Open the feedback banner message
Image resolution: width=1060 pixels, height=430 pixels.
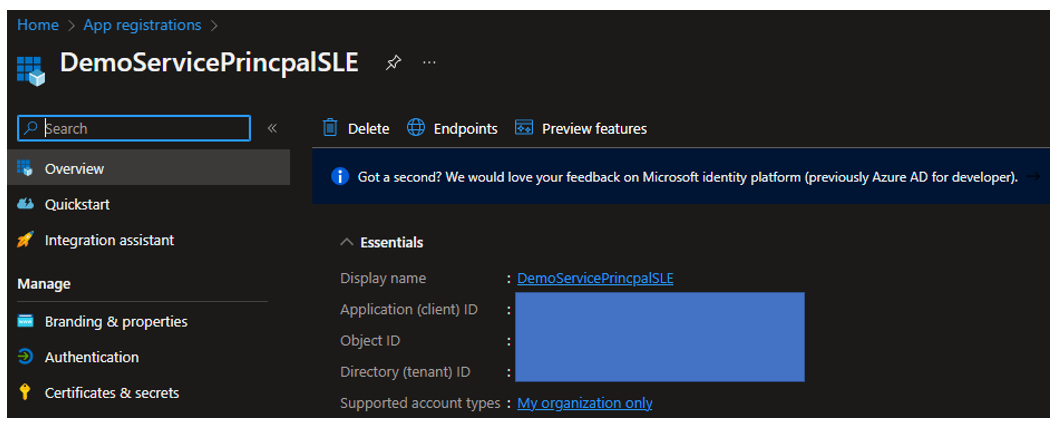[688, 177]
